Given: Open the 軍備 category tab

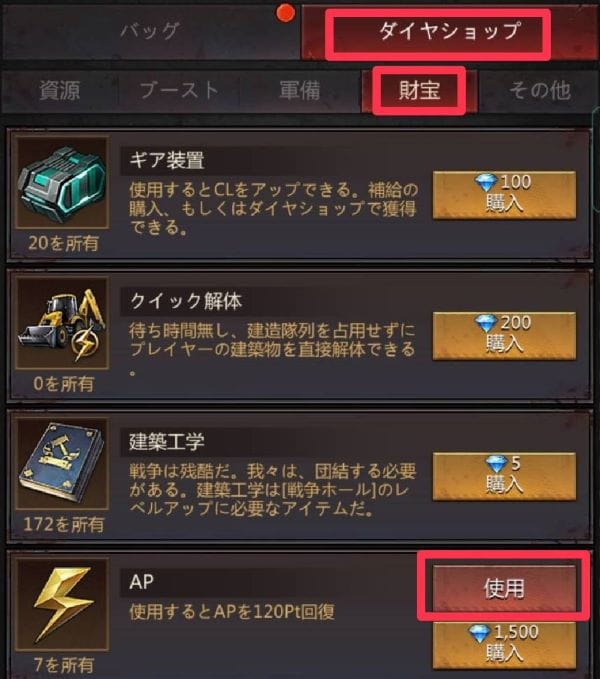Looking at the screenshot, I should 300,91.
